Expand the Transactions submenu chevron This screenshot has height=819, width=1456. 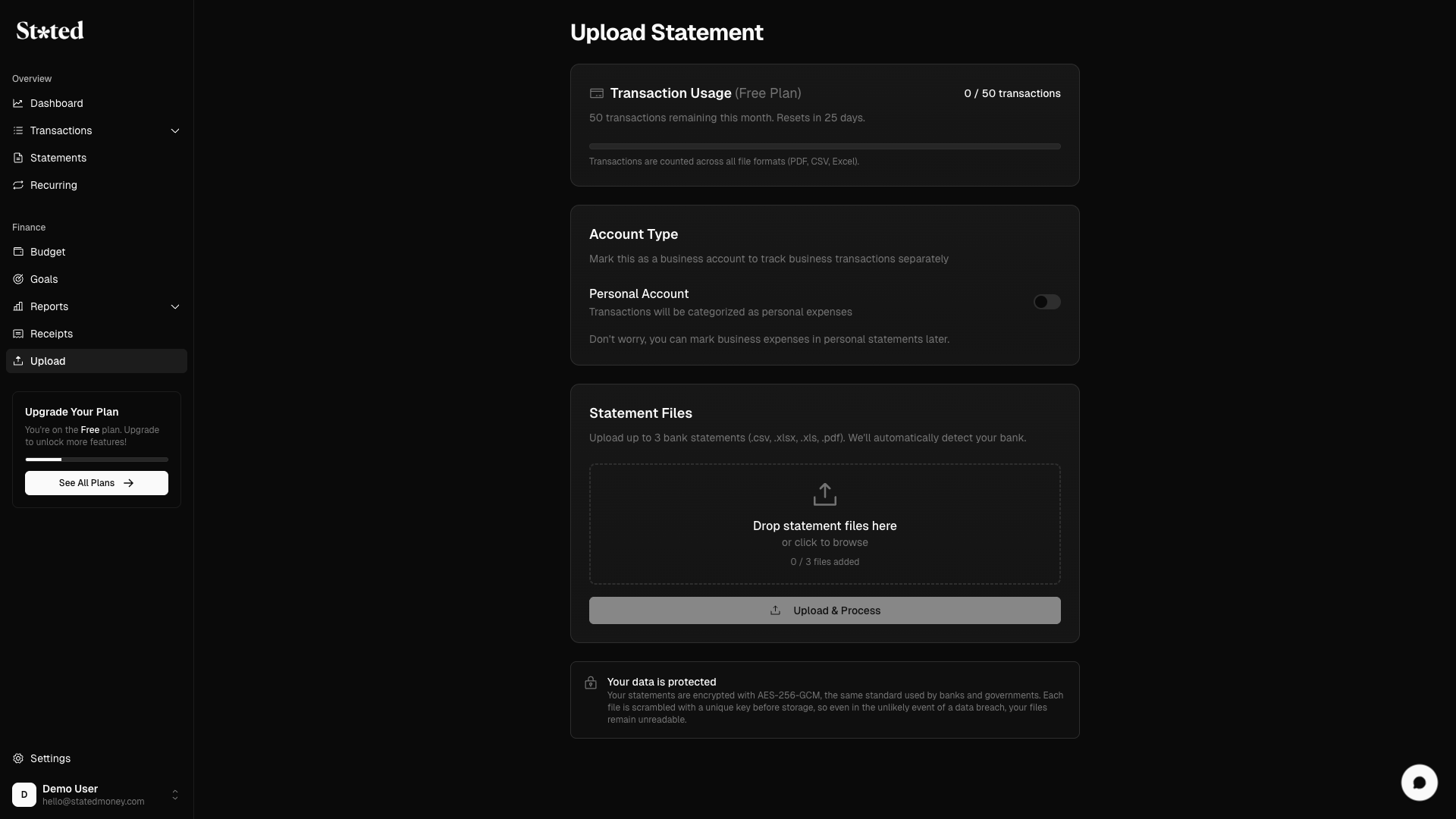pos(175,130)
